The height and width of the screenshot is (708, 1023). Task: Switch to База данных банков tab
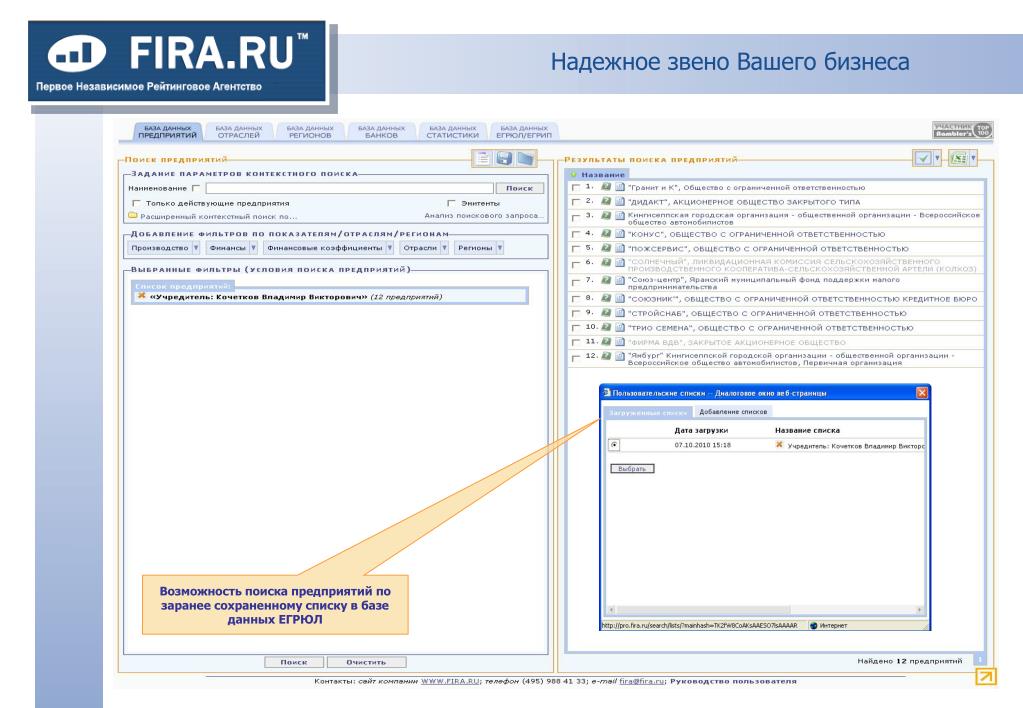point(381,132)
